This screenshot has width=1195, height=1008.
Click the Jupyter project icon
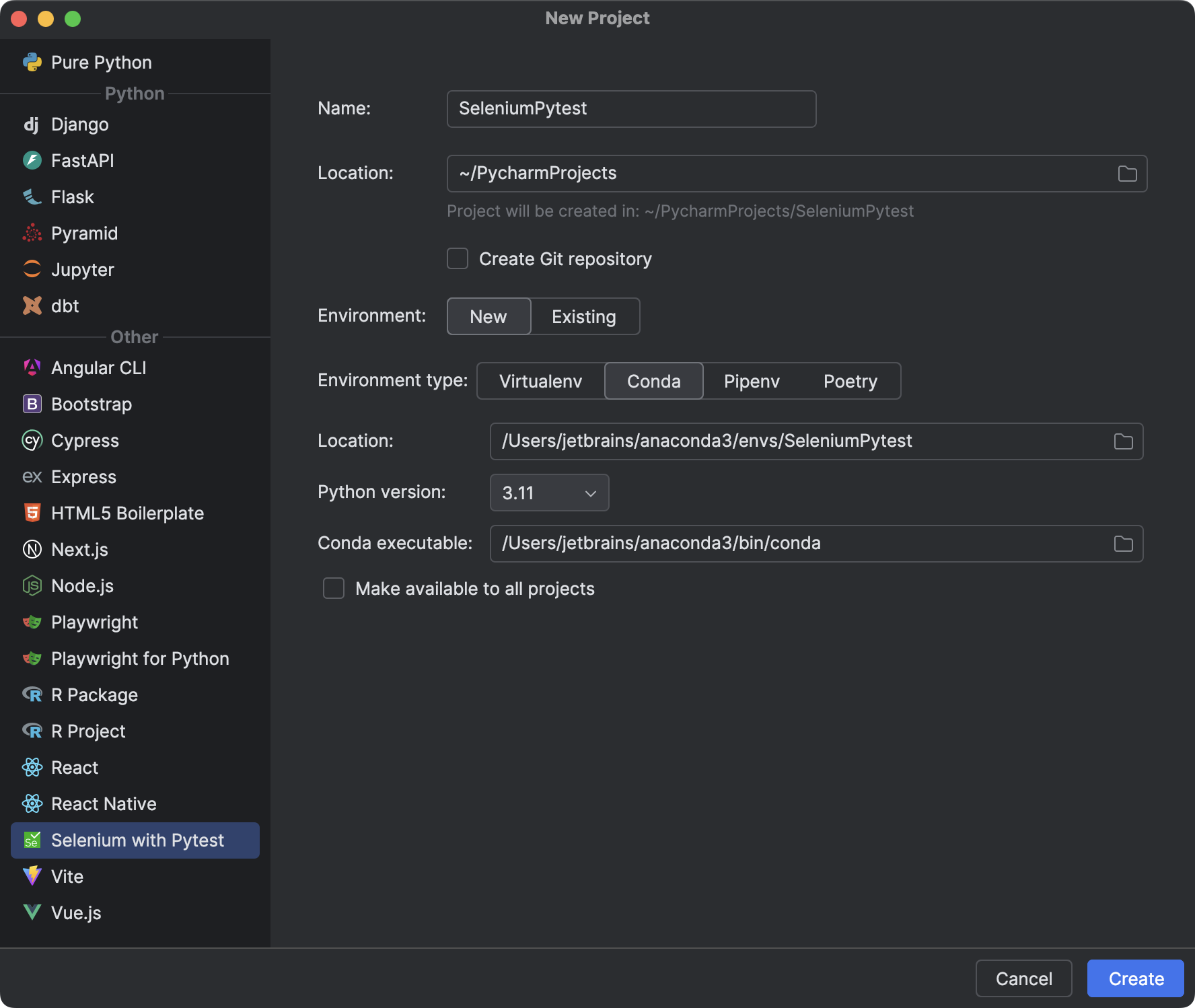click(32, 269)
